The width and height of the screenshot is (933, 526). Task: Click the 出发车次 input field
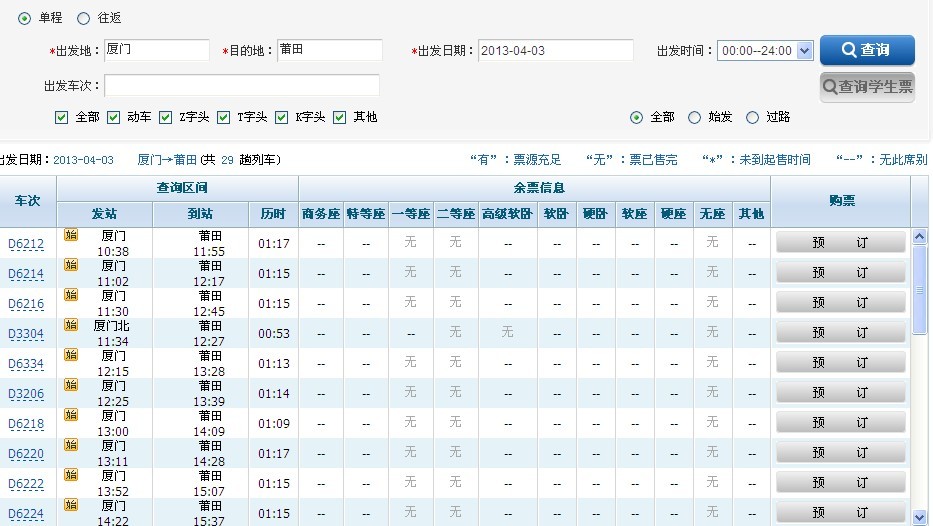pyautogui.click(x=241, y=85)
